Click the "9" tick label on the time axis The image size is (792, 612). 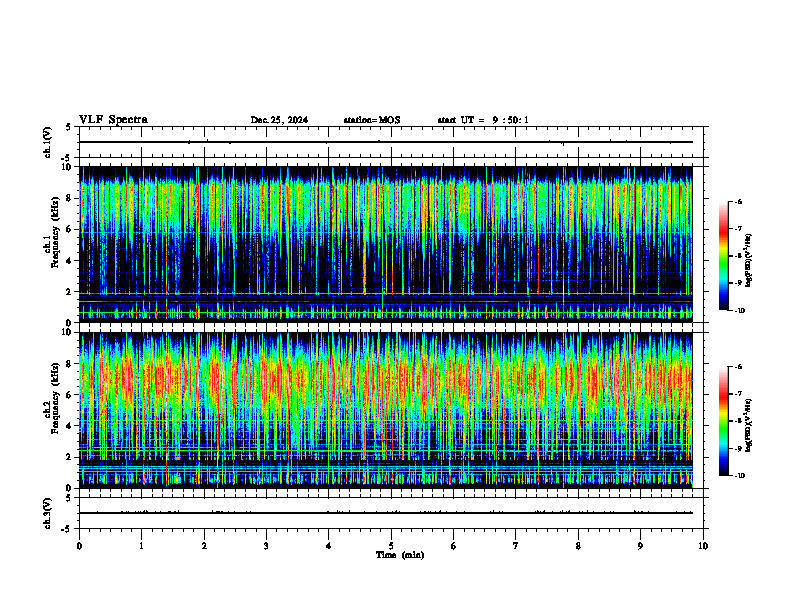click(x=640, y=546)
